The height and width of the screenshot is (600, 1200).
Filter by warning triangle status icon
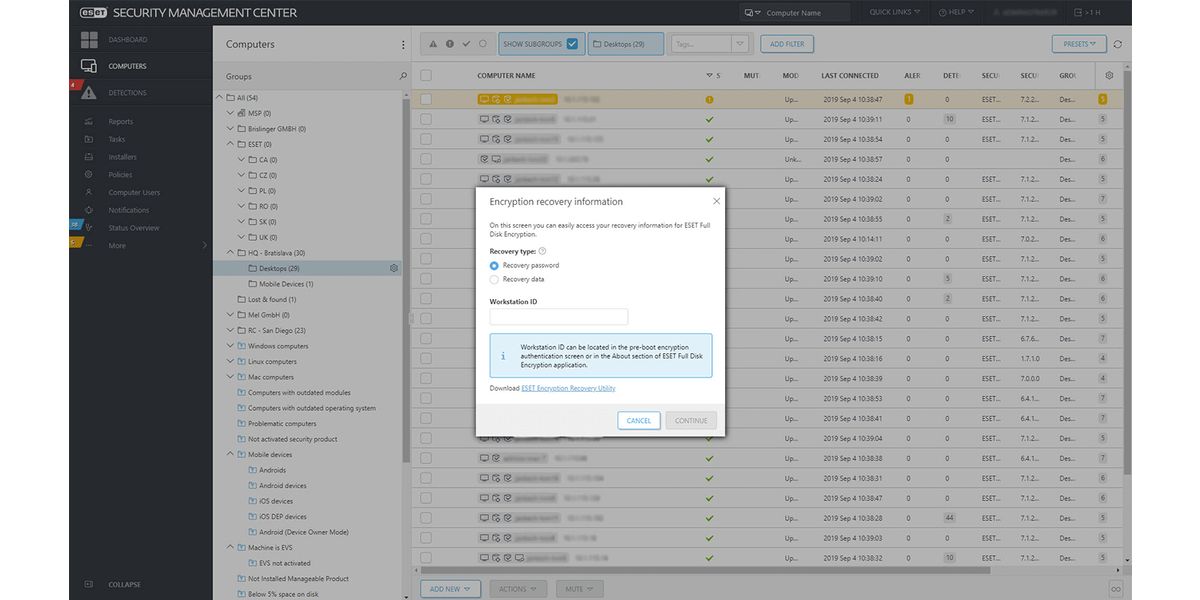click(433, 44)
